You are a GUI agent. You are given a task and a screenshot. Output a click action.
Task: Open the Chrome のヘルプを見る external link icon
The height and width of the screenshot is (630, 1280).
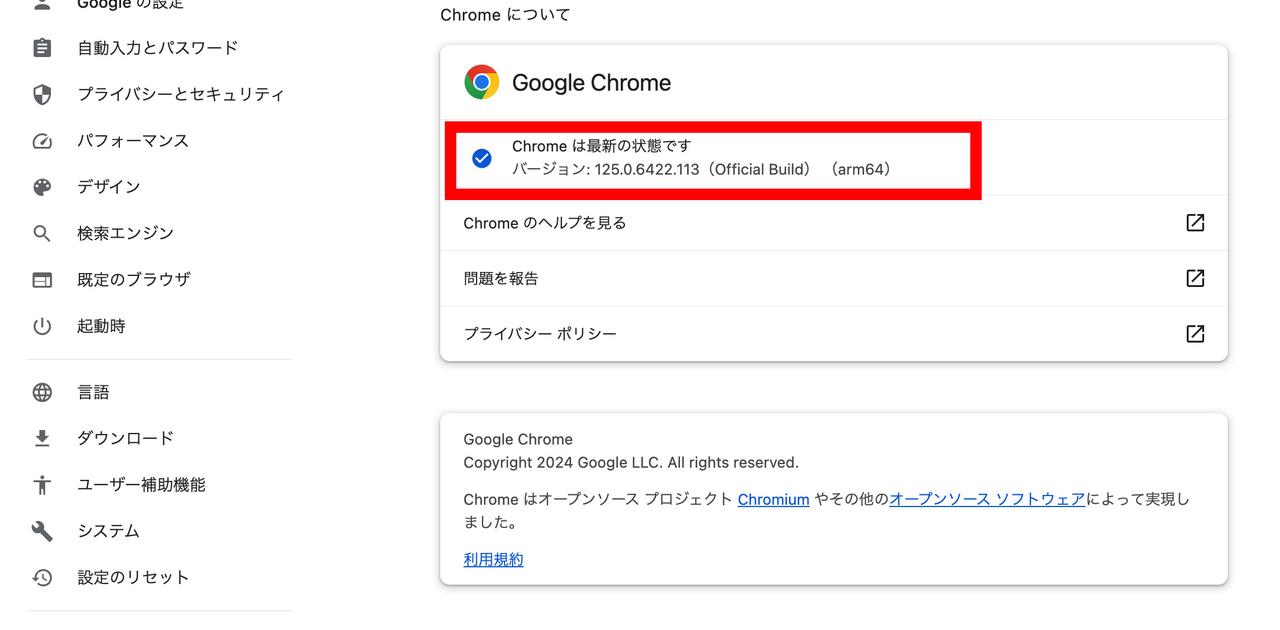tap(1195, 223)
